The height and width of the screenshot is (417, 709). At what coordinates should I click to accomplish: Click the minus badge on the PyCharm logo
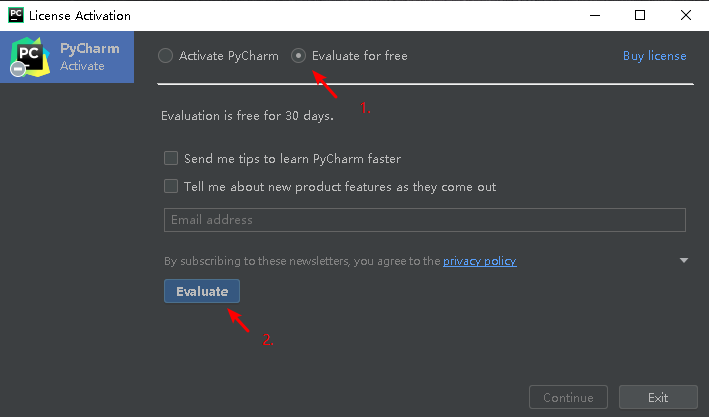pyautogui.click(x=18, y=69)
